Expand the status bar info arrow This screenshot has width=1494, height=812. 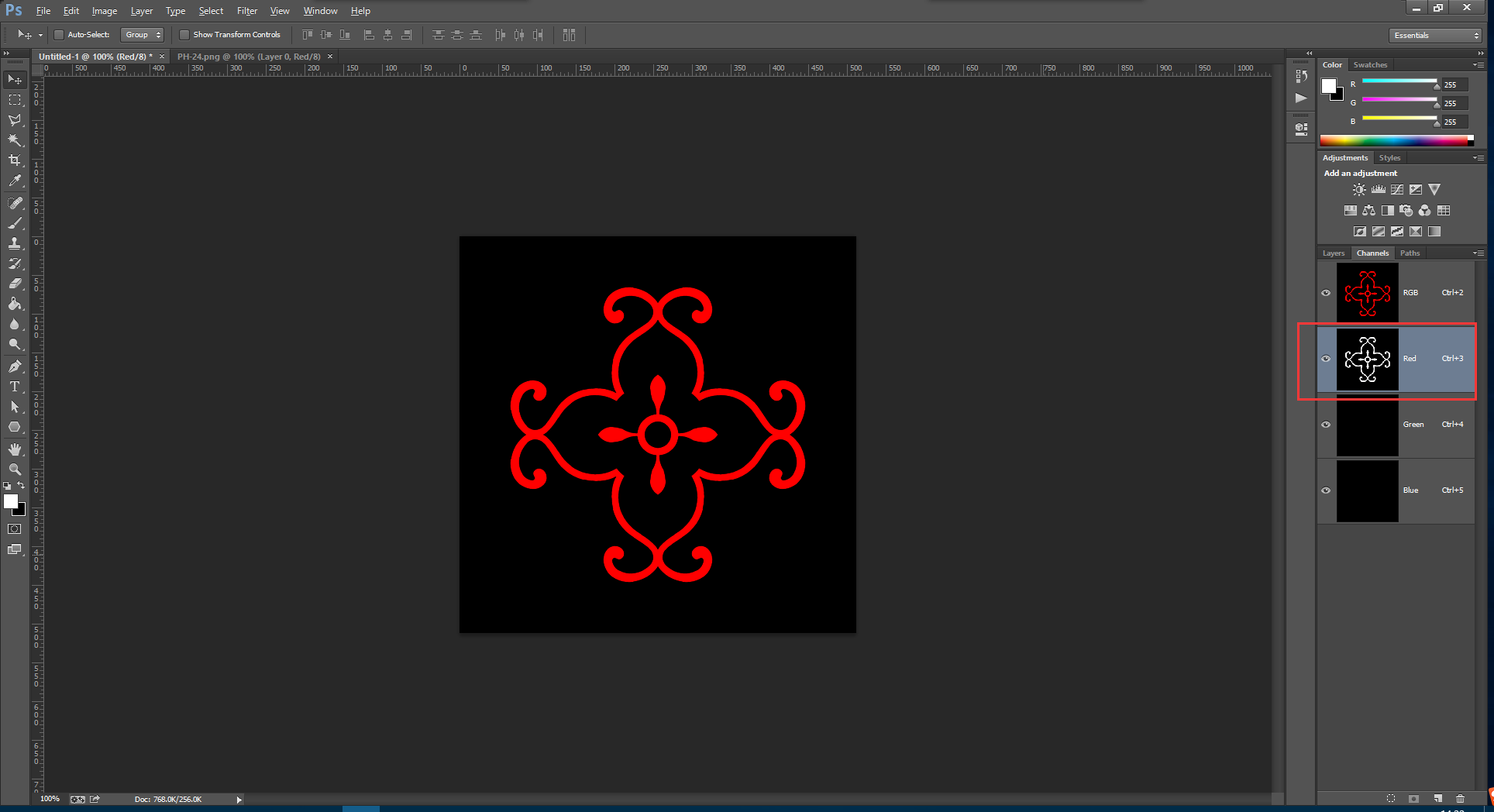[x=239, y=800]
